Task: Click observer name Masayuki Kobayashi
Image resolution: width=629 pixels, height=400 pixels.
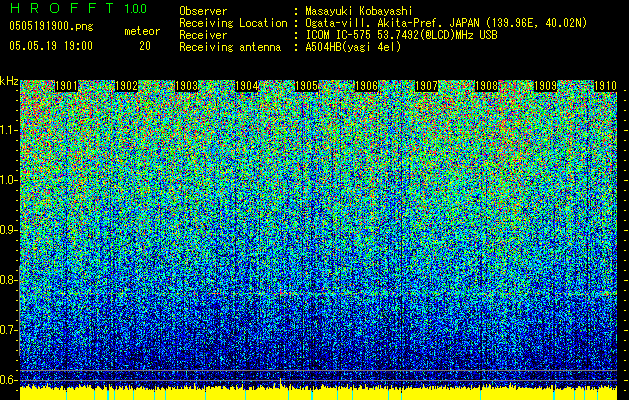Action: tap(359, 11)
